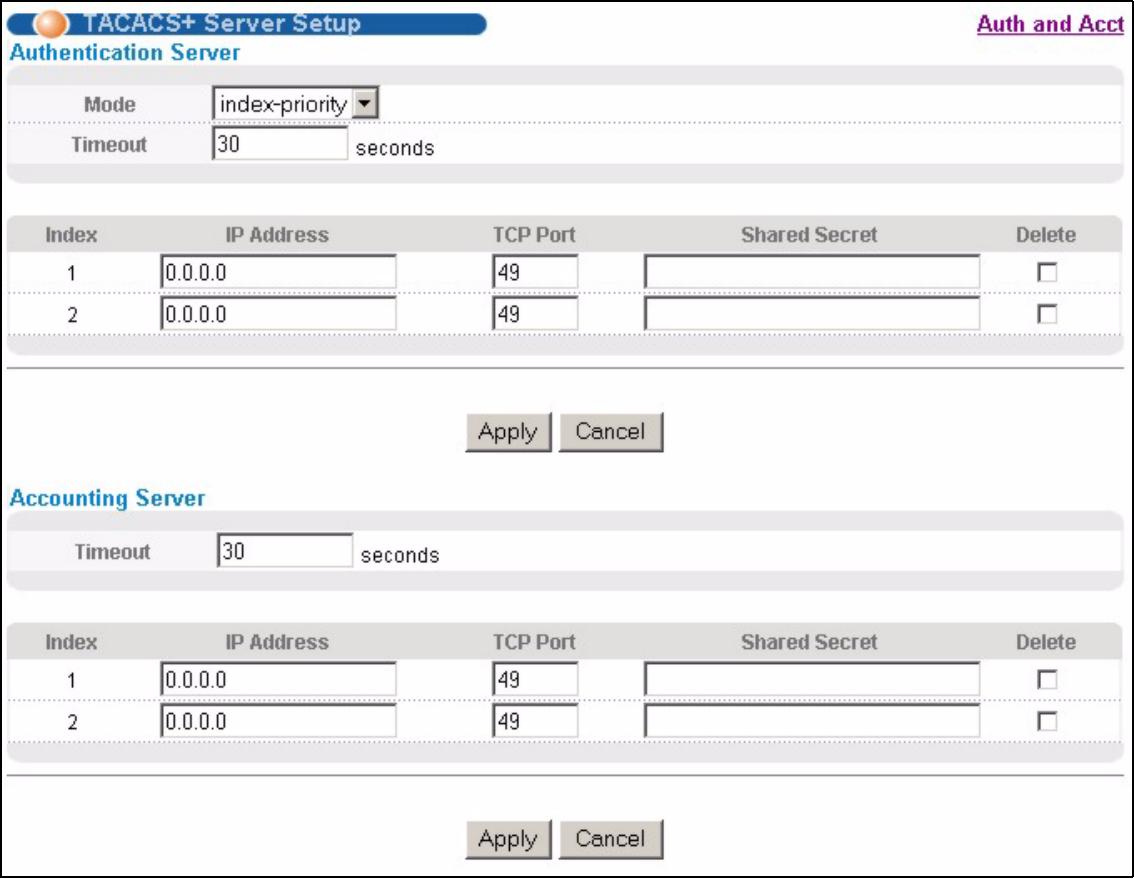
Task: Click Authentication Server index 1 IP Address field
Action: click(278, 272)
